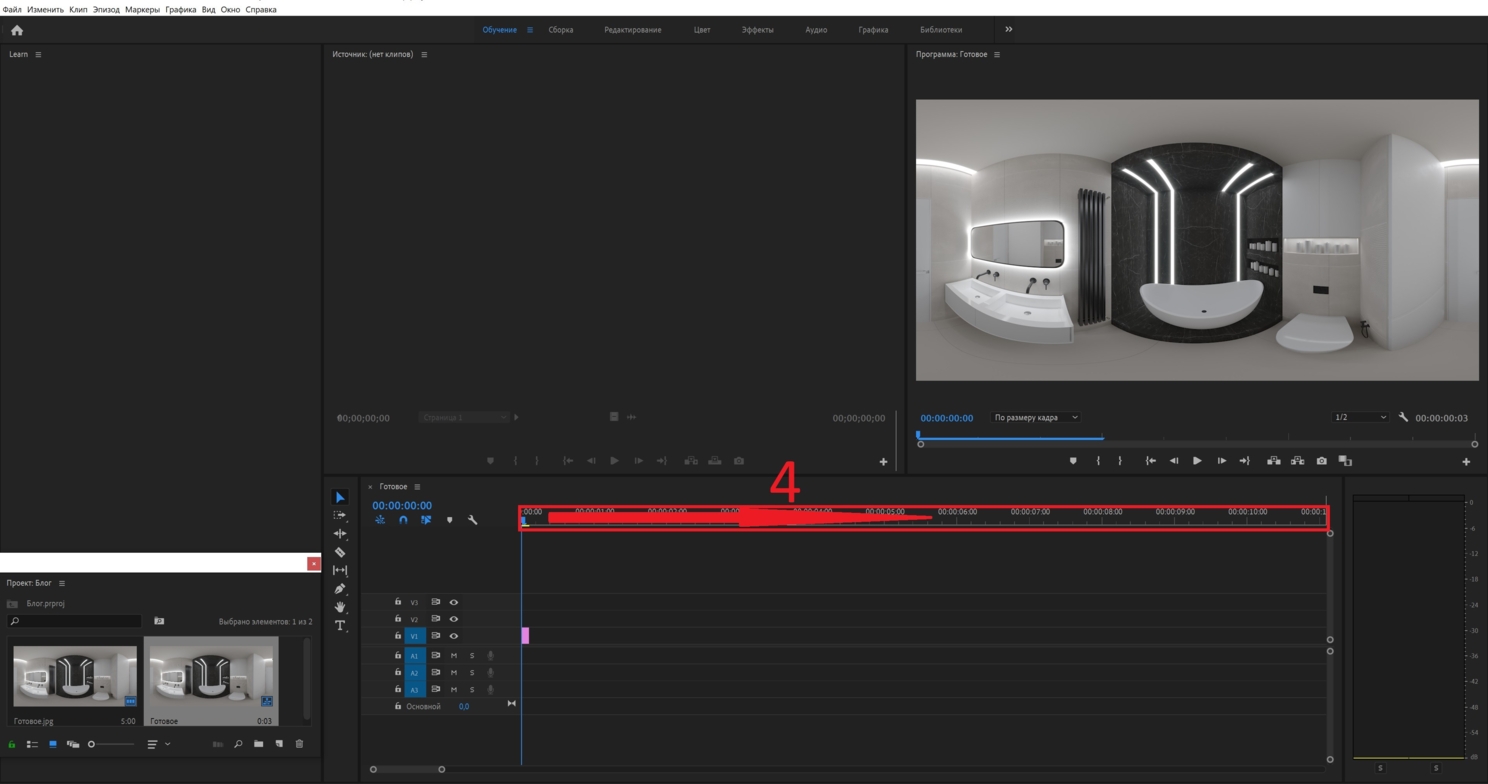Select the Razor tool

click(x=340, y=552)
